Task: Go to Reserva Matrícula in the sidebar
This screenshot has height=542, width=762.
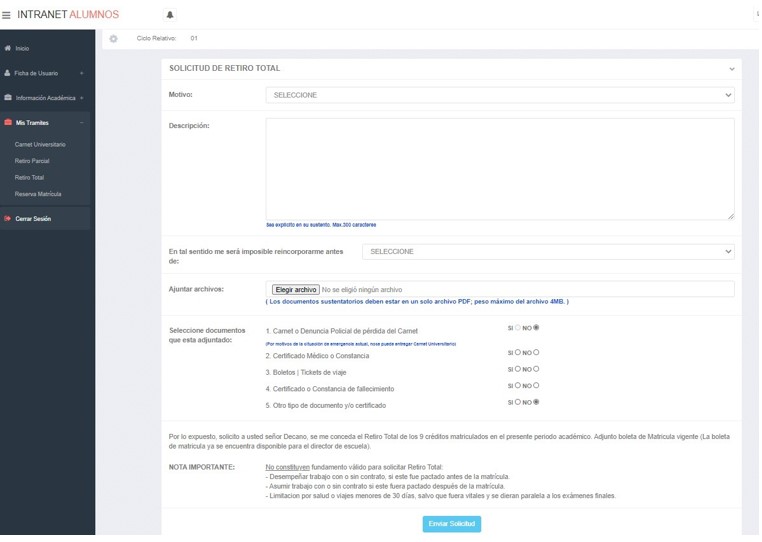Action: [38, 194]
